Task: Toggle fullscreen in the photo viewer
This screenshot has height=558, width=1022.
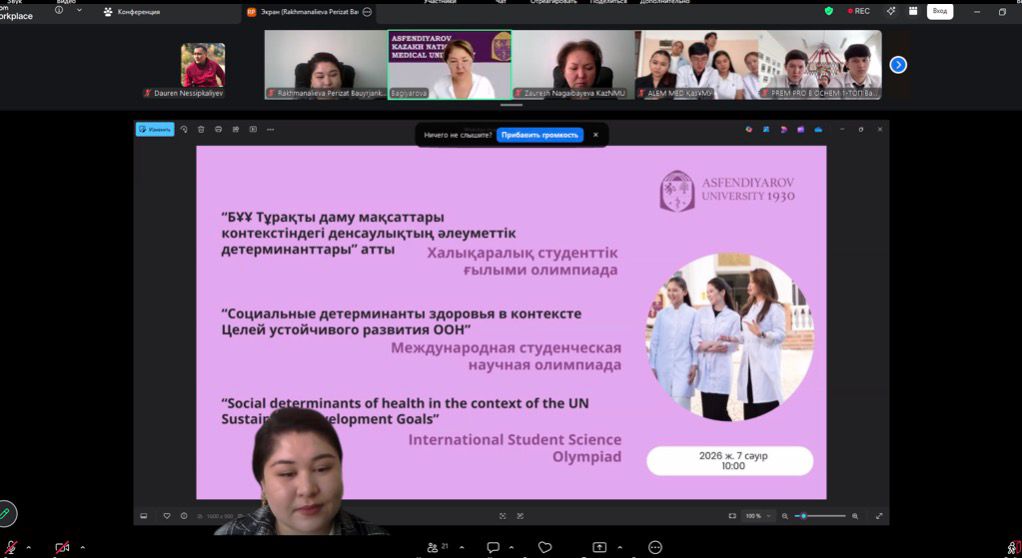Action: [879, 516]
